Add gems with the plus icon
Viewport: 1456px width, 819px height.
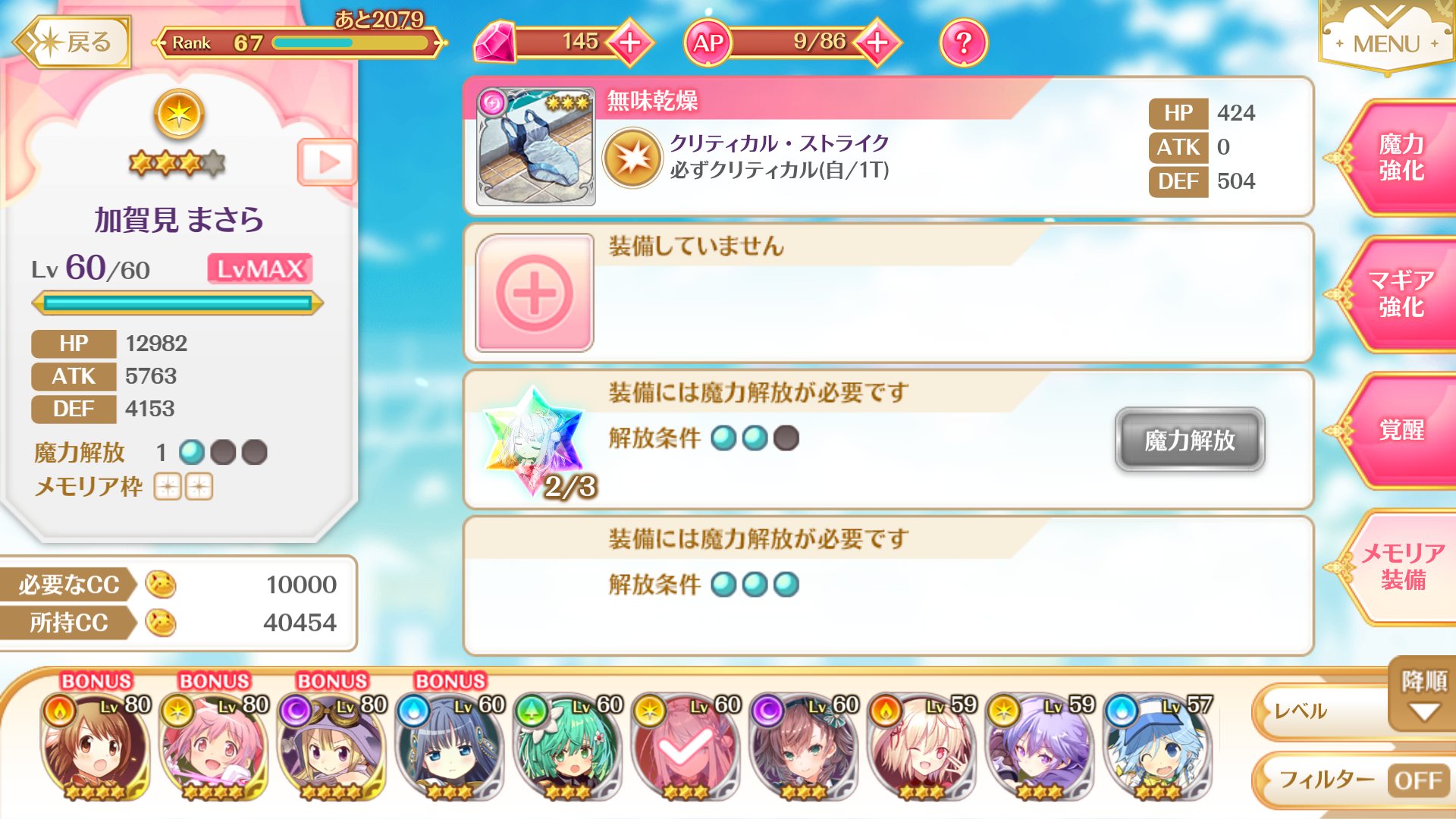point(629,42)
